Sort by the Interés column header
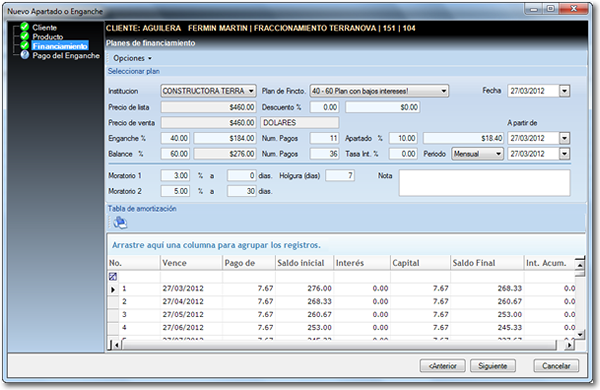Screen dimensions: 600x390 pyautogui.click(x=362, y=263)
